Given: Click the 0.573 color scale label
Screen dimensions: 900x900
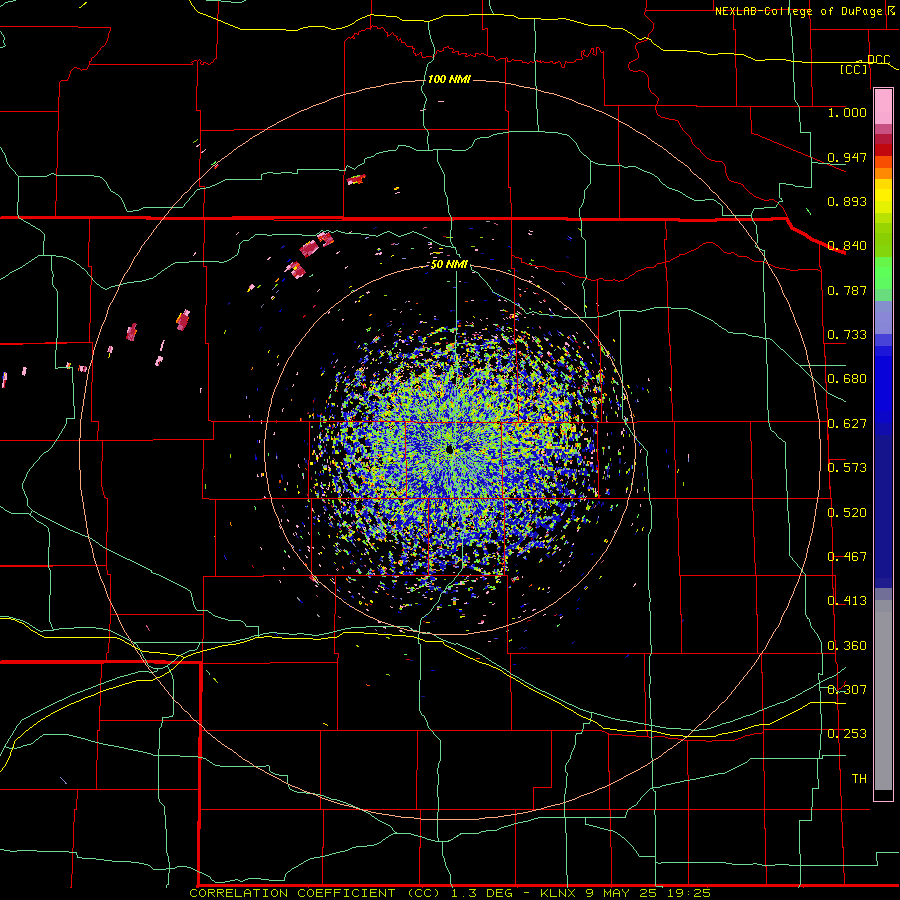Looking at the screenshot, I should [847, 468].
